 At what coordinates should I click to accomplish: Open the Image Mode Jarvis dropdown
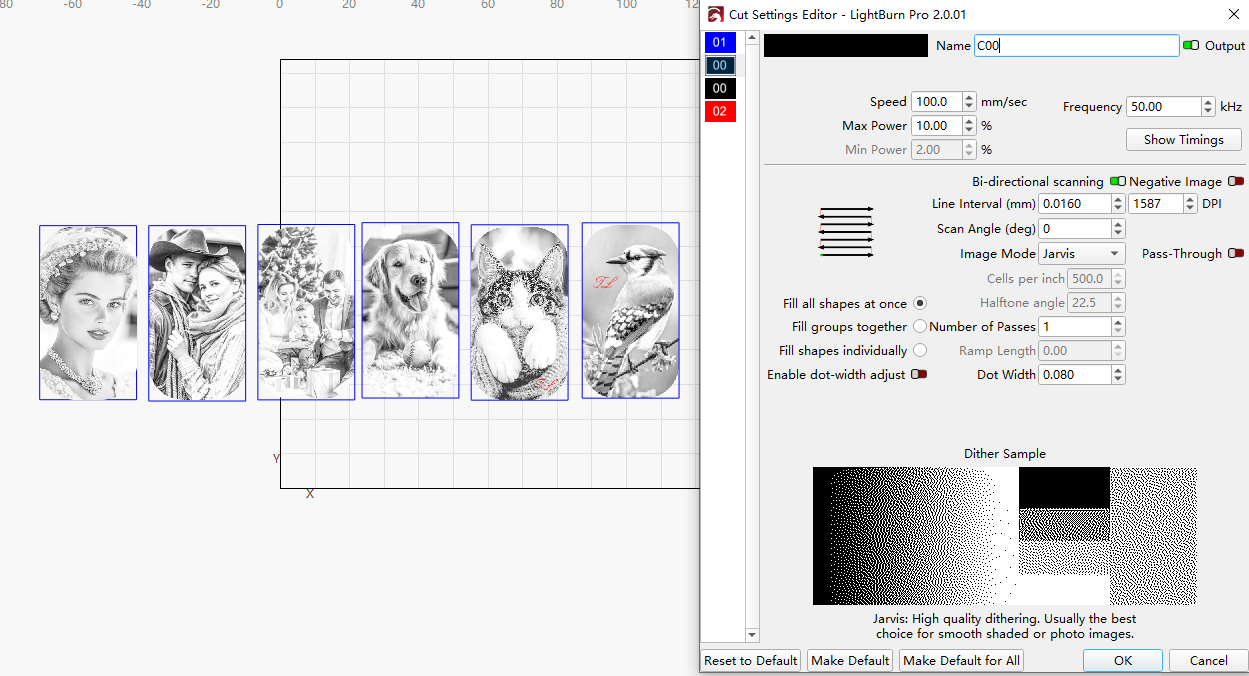(x=1081, y=254)
